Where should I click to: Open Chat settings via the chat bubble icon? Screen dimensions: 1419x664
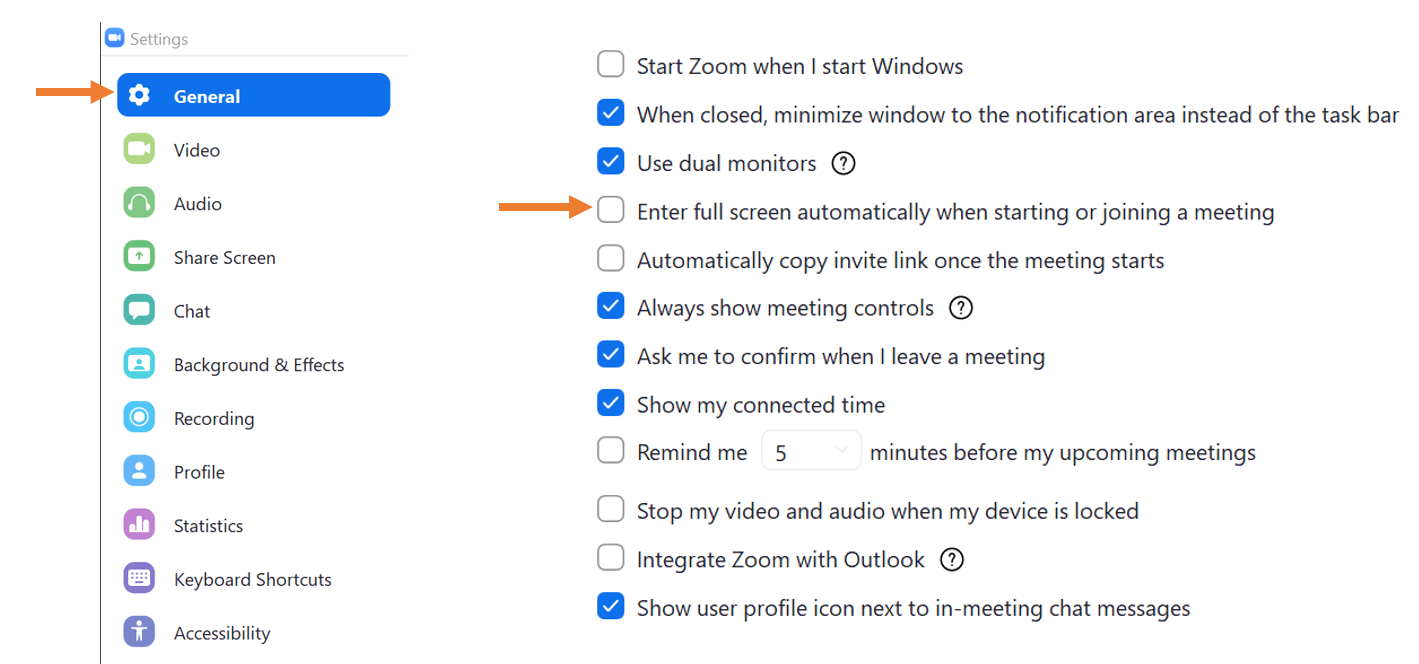pos(139,310)
